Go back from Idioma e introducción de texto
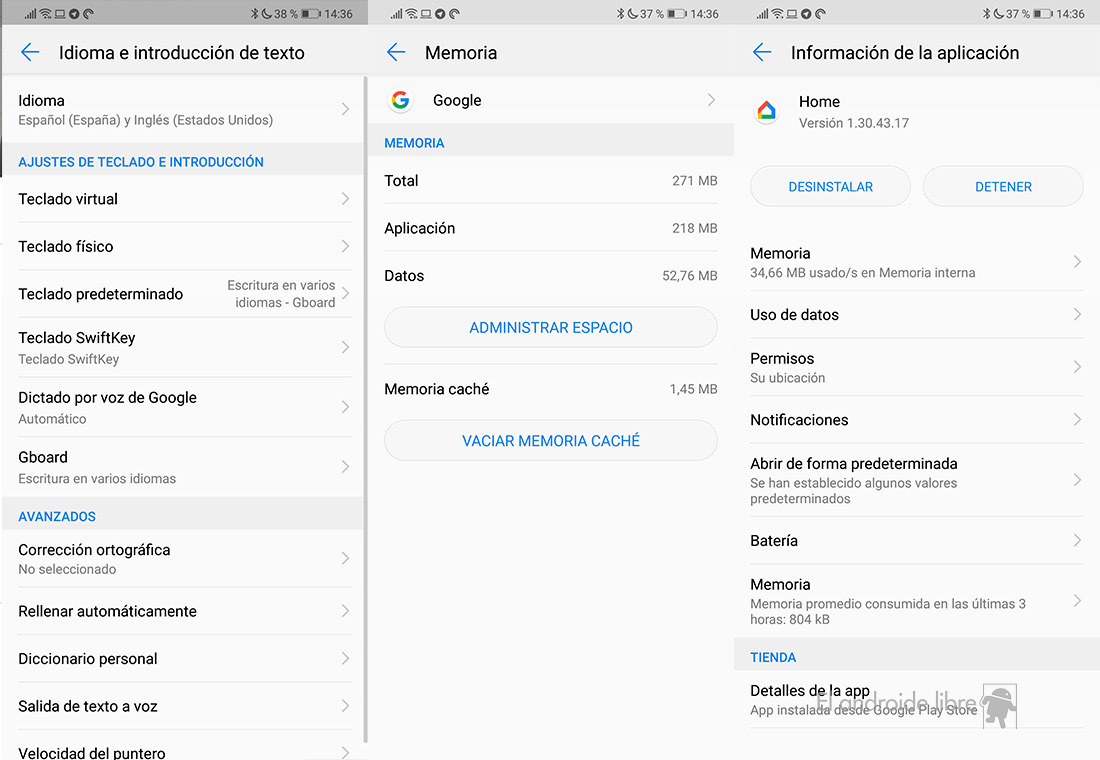 point(30,53)
